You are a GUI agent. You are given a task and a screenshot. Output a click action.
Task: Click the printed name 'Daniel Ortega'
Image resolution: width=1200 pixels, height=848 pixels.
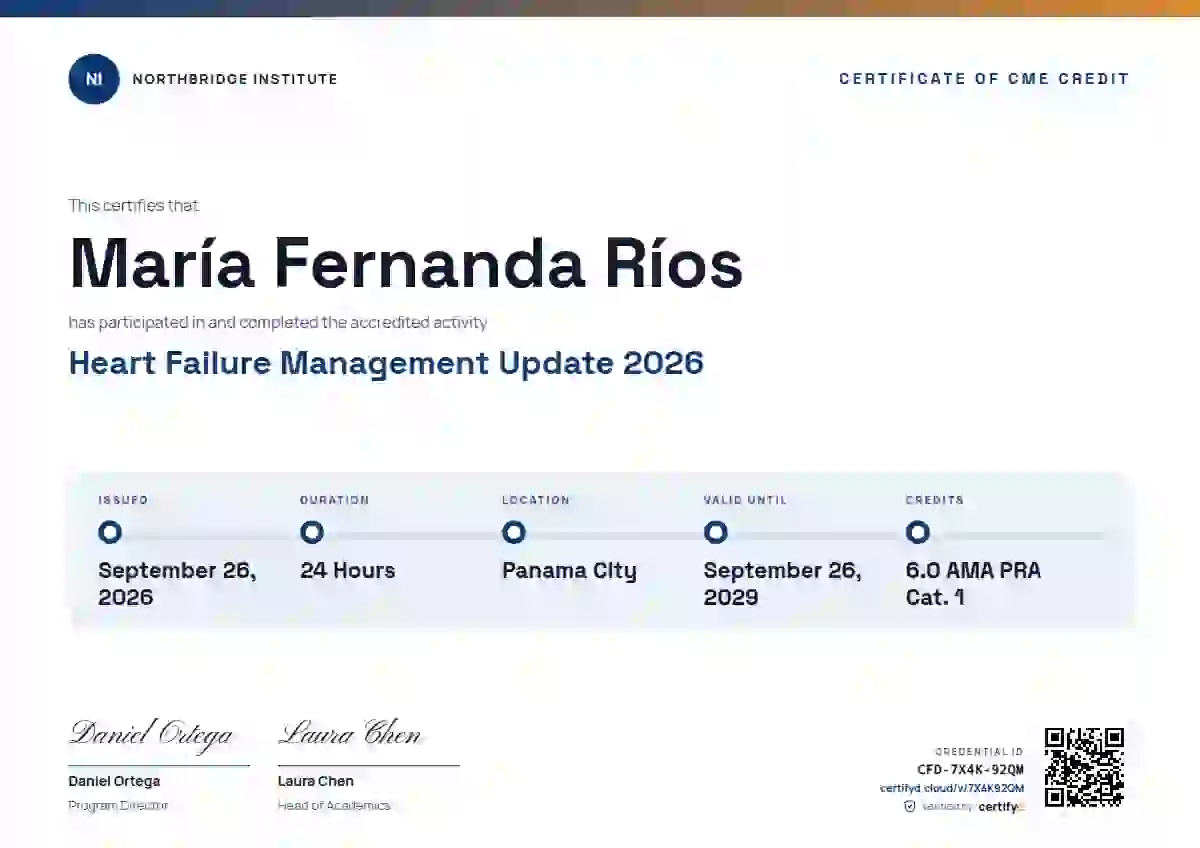tap(114, 781)
